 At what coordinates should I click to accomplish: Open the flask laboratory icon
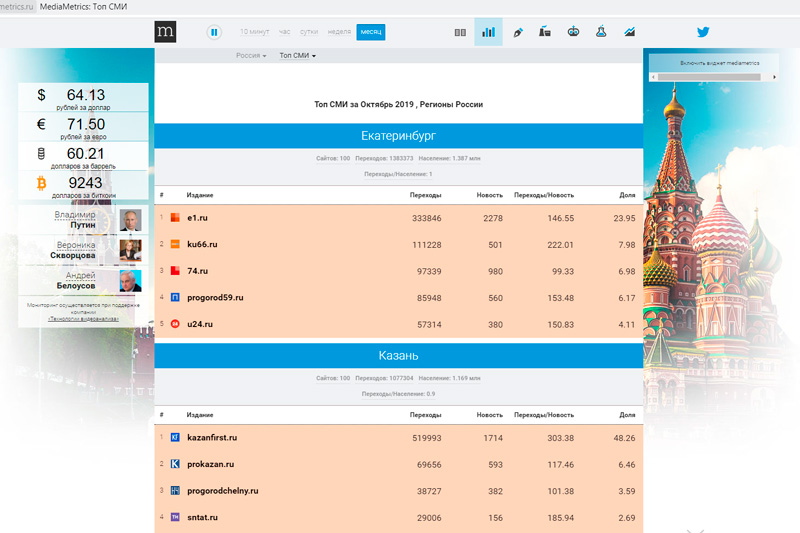[x=601, y=32]
